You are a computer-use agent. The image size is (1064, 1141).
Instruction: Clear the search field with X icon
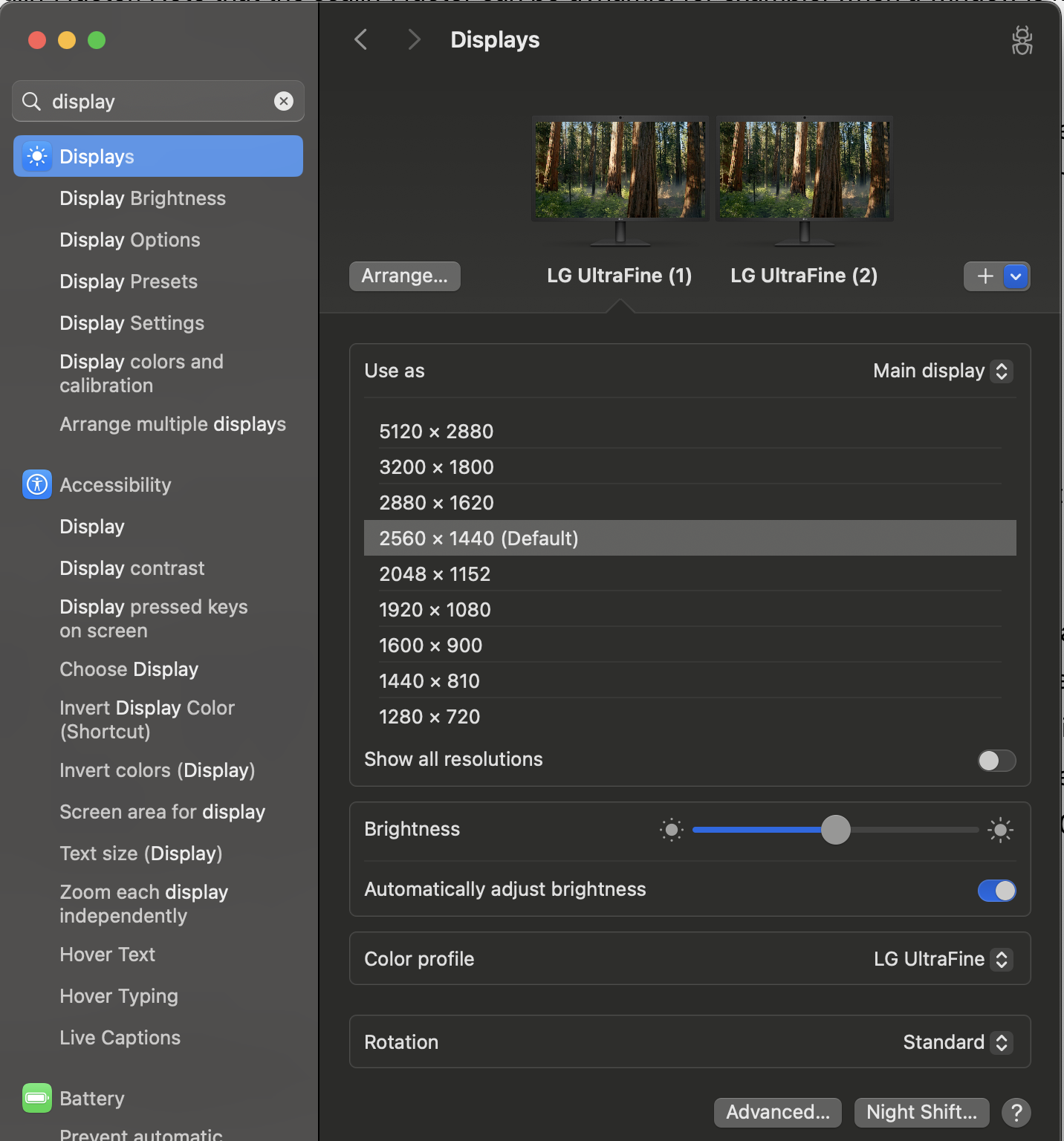pyautogui.click(x=284, y=101)
